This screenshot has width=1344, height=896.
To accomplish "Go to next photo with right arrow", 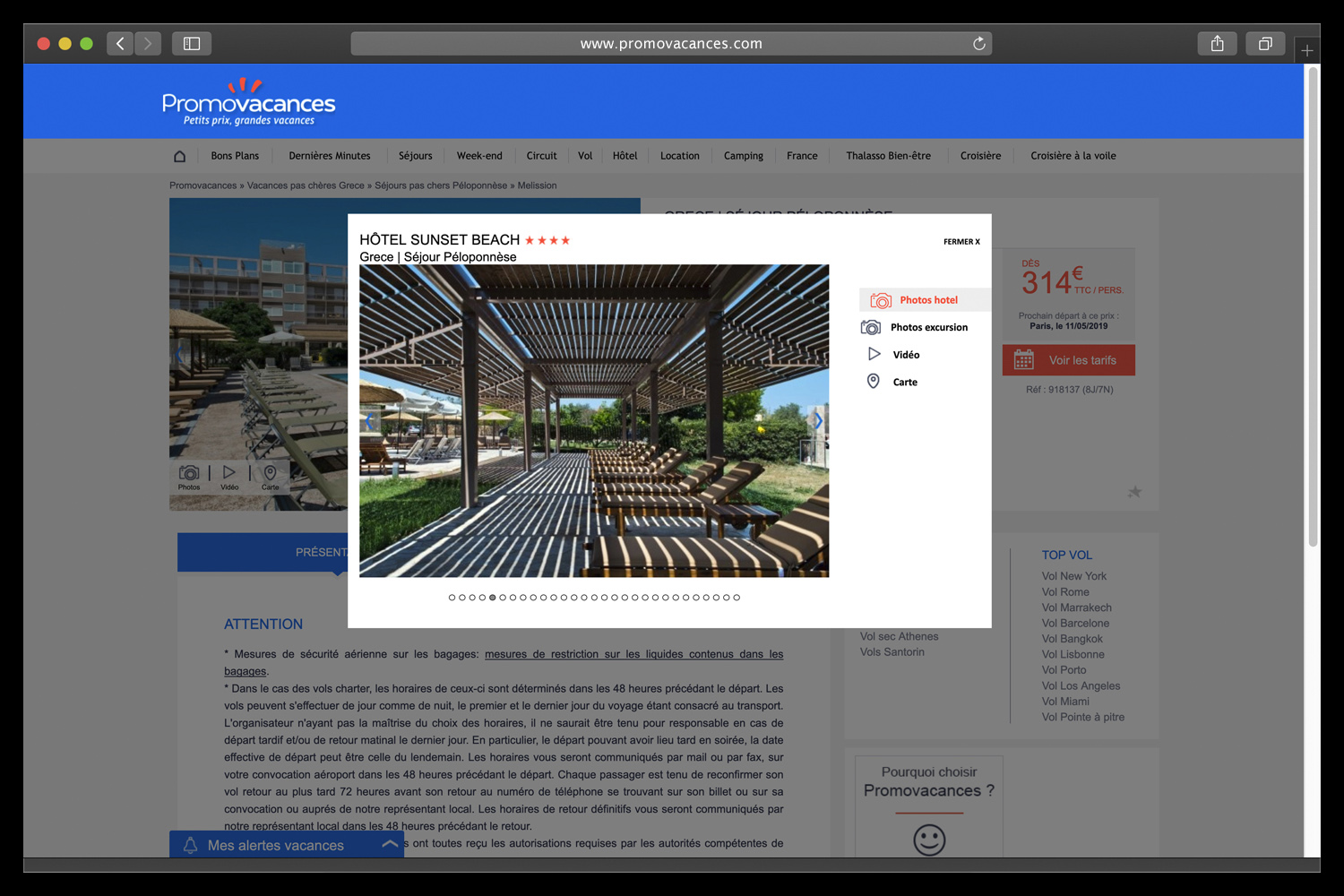I will [817, 421].
